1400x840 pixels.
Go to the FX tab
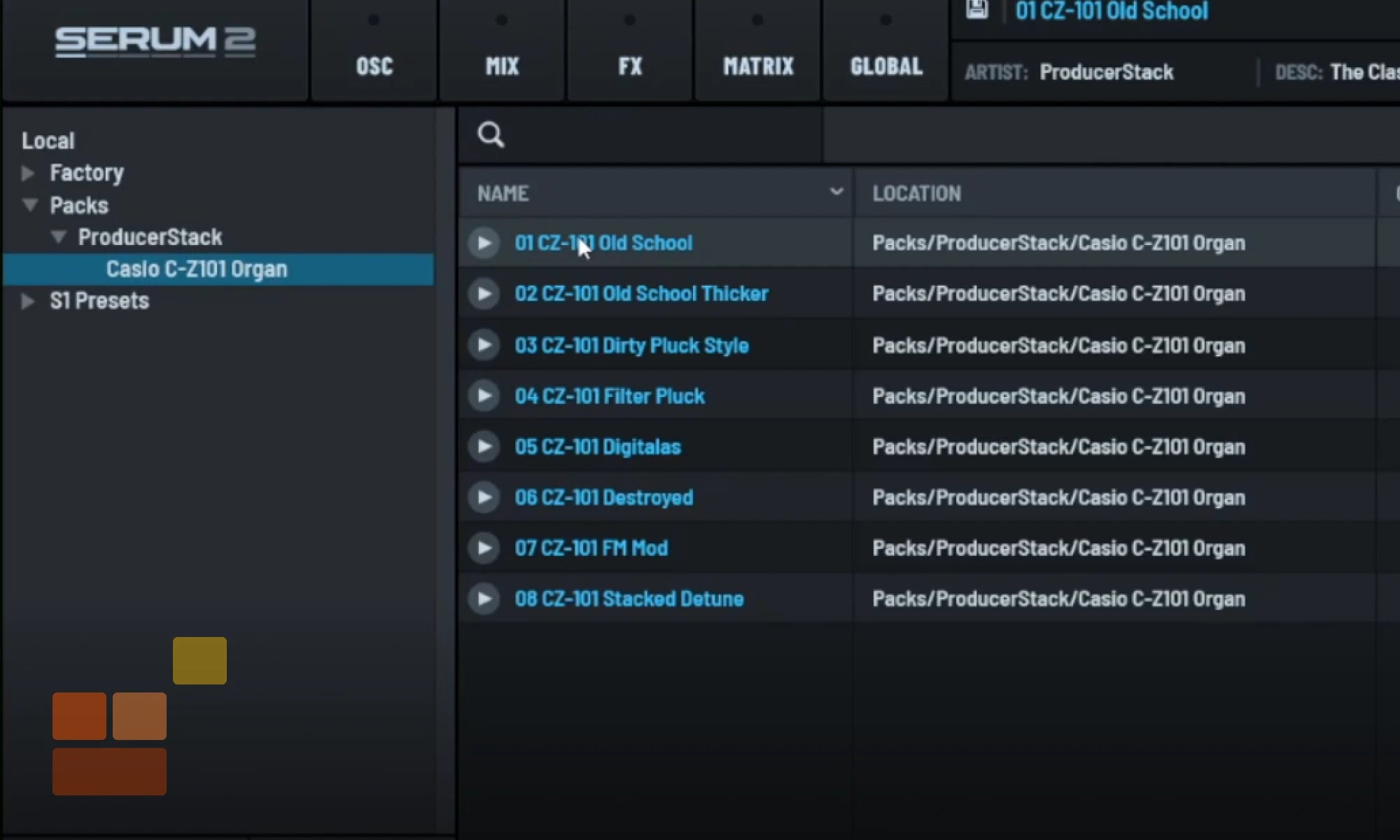click(630, 66)
